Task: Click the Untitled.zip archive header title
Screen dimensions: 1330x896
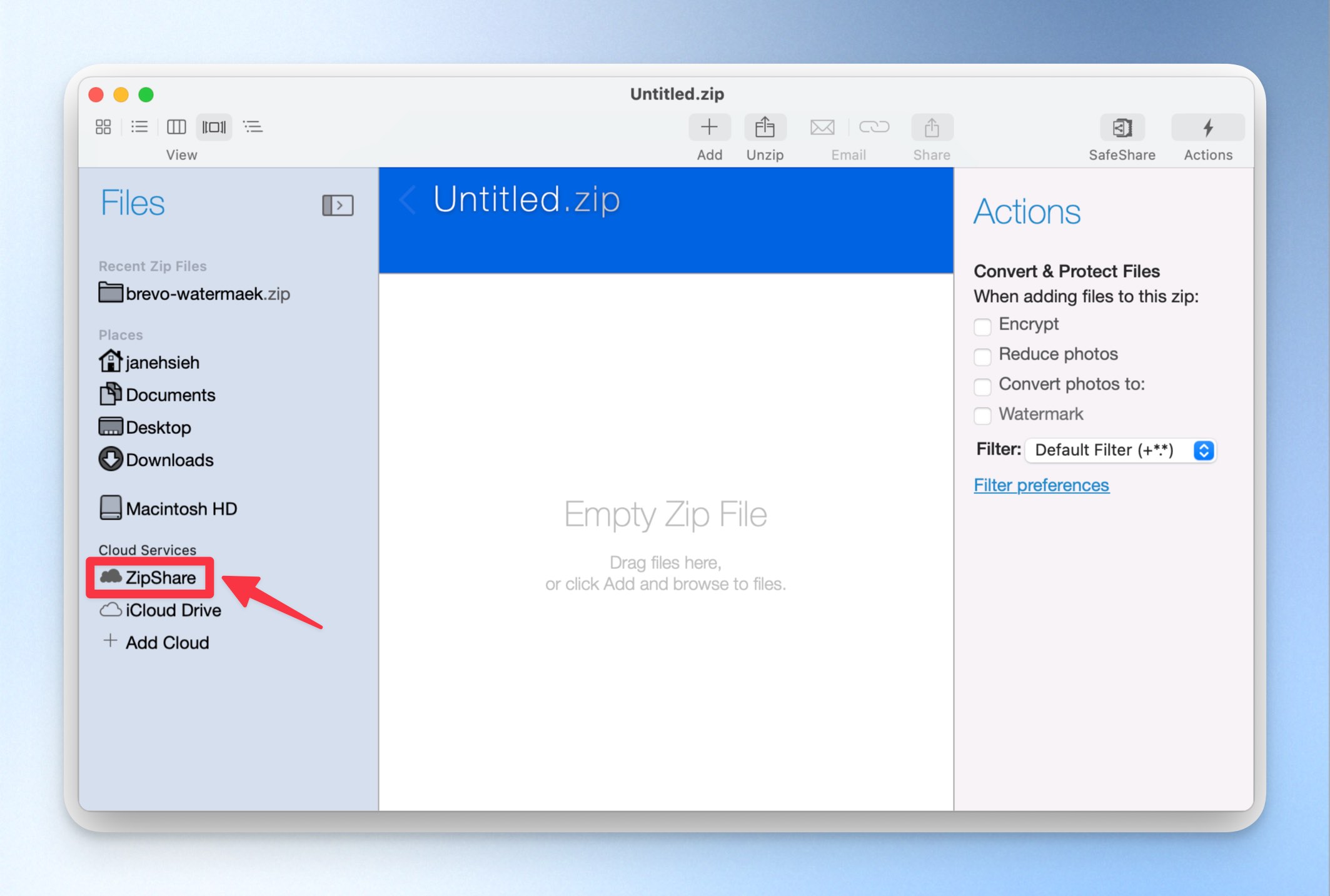Action: (x=526, y=200)
